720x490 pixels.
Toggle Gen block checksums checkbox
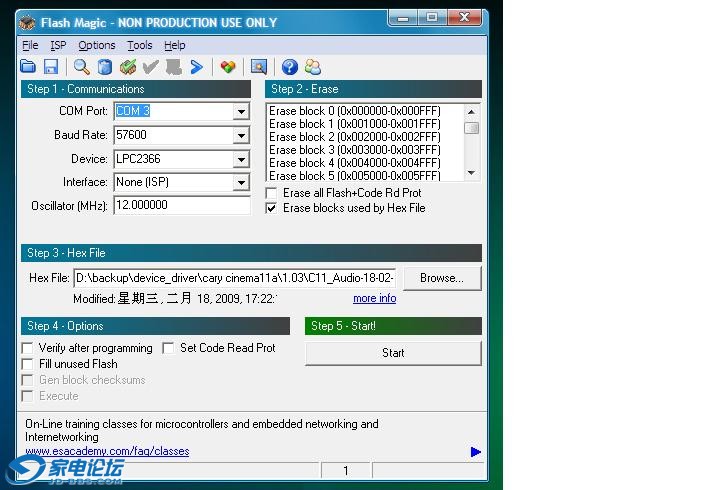coord(28,380)
